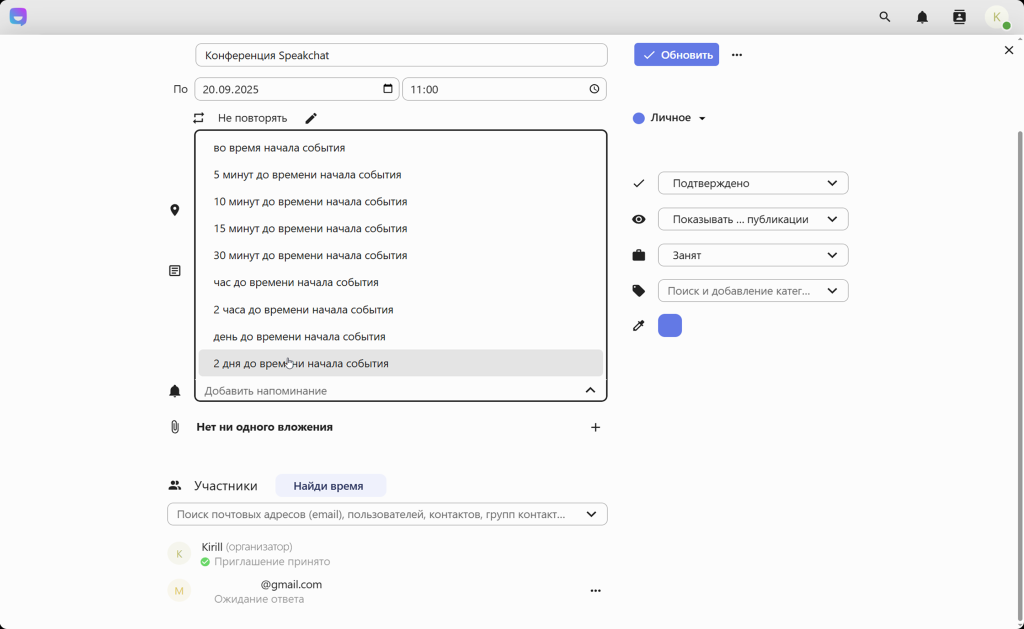
Task: Click the calendar picker icon in date field
Action: tap(388, 89)
